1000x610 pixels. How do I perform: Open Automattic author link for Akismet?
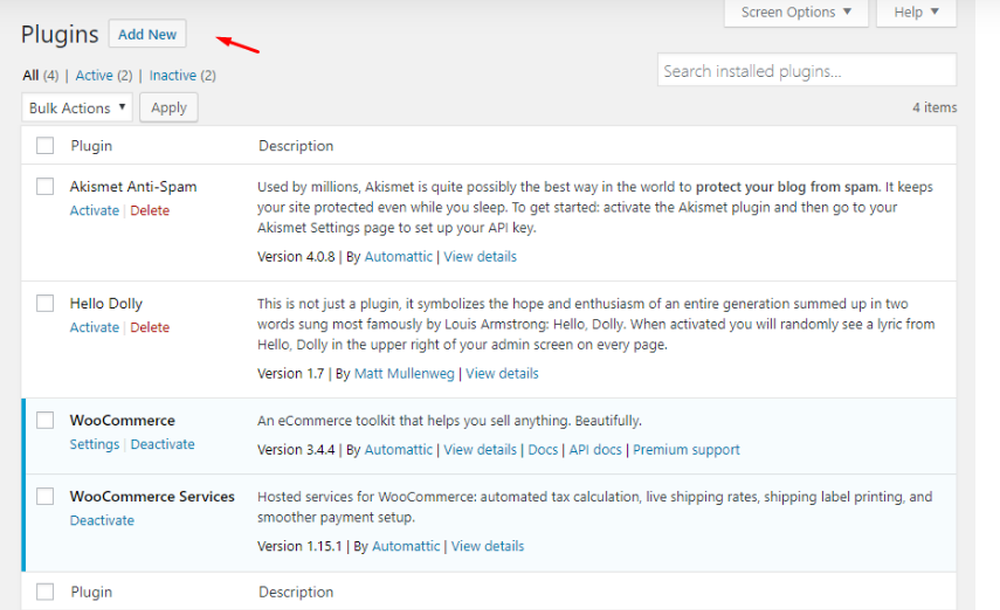398,257
